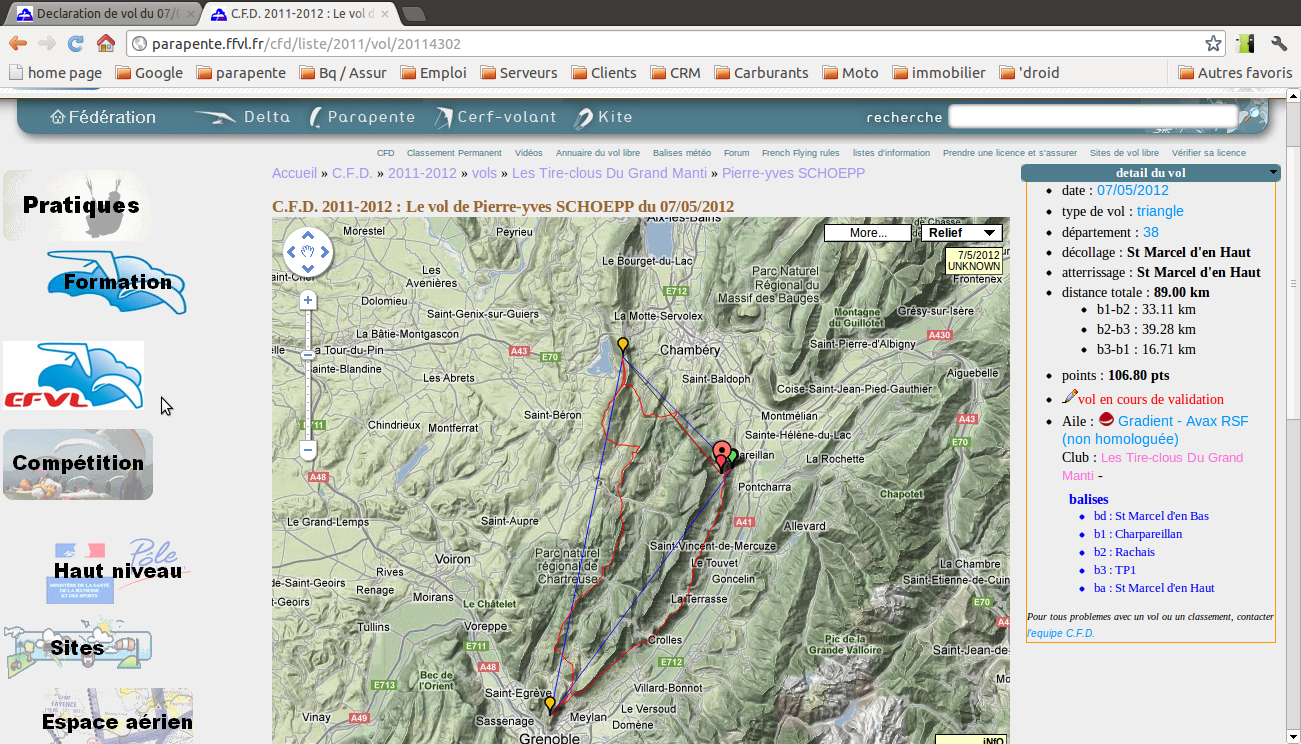Pan the map up with the arrow
This screenshot has width=1301, height=744.
pyautogui.click(x=308, y=234)
